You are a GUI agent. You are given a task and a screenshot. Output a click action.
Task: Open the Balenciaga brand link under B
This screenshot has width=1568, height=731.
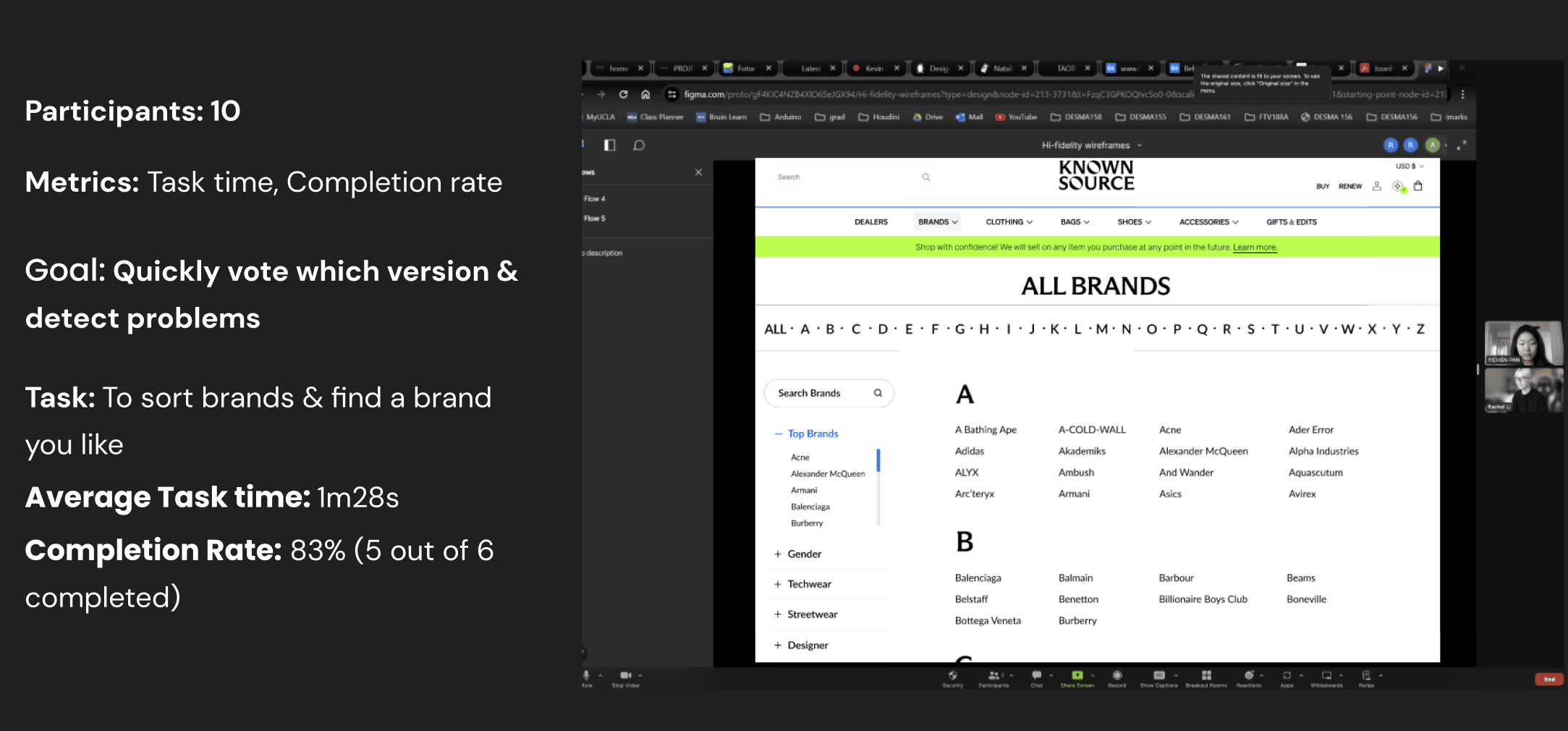click(x=978, y=578)
